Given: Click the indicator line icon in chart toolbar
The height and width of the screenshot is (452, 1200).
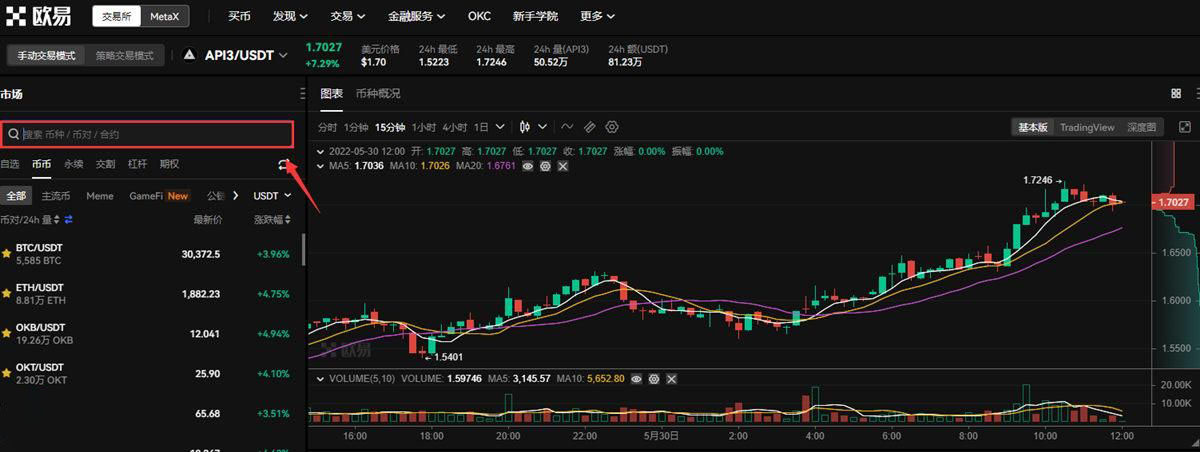Looking at the screenshot, I should [x=567, y=127].
